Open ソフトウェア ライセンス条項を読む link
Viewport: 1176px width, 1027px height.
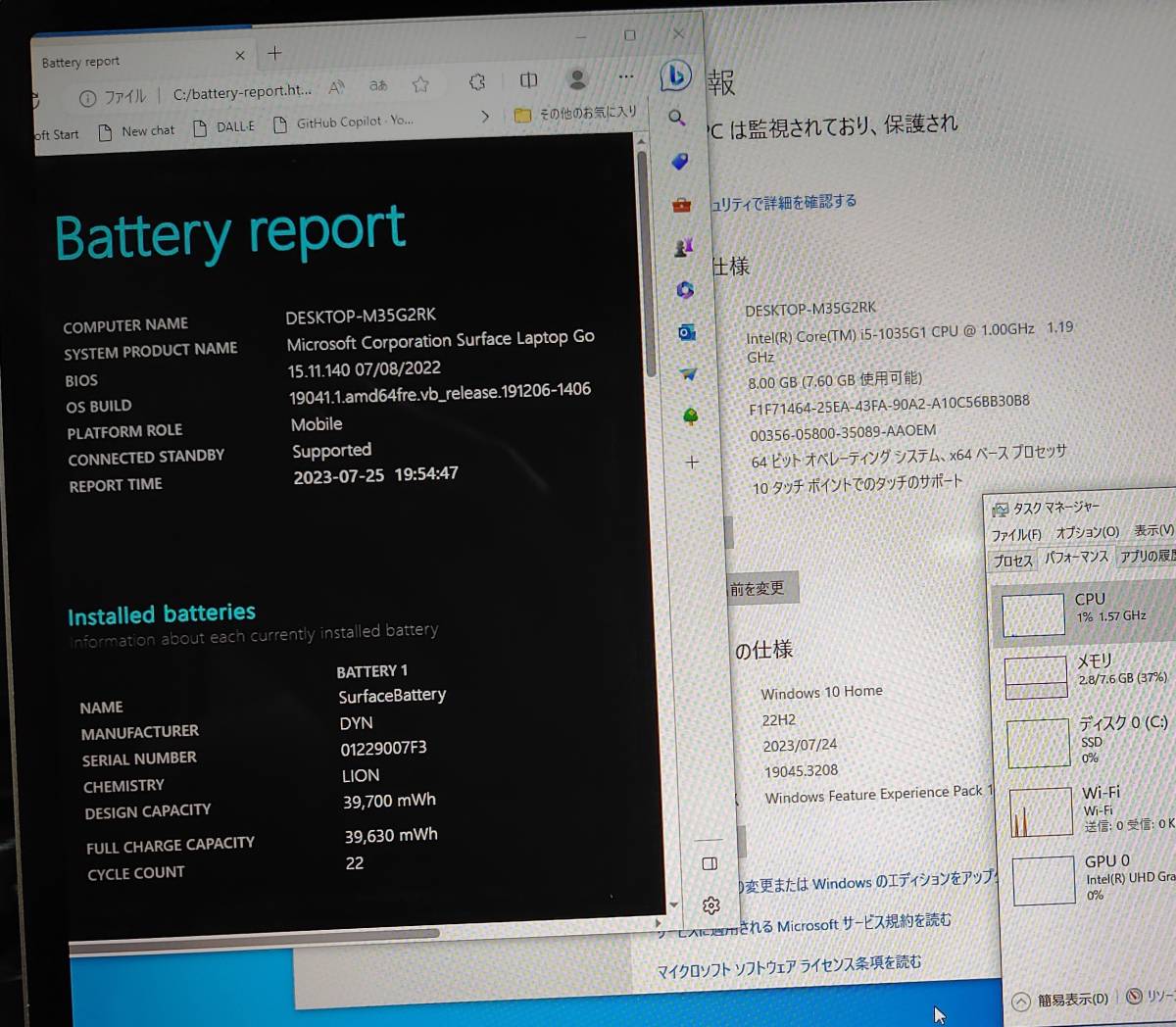[x=788, y=967]
